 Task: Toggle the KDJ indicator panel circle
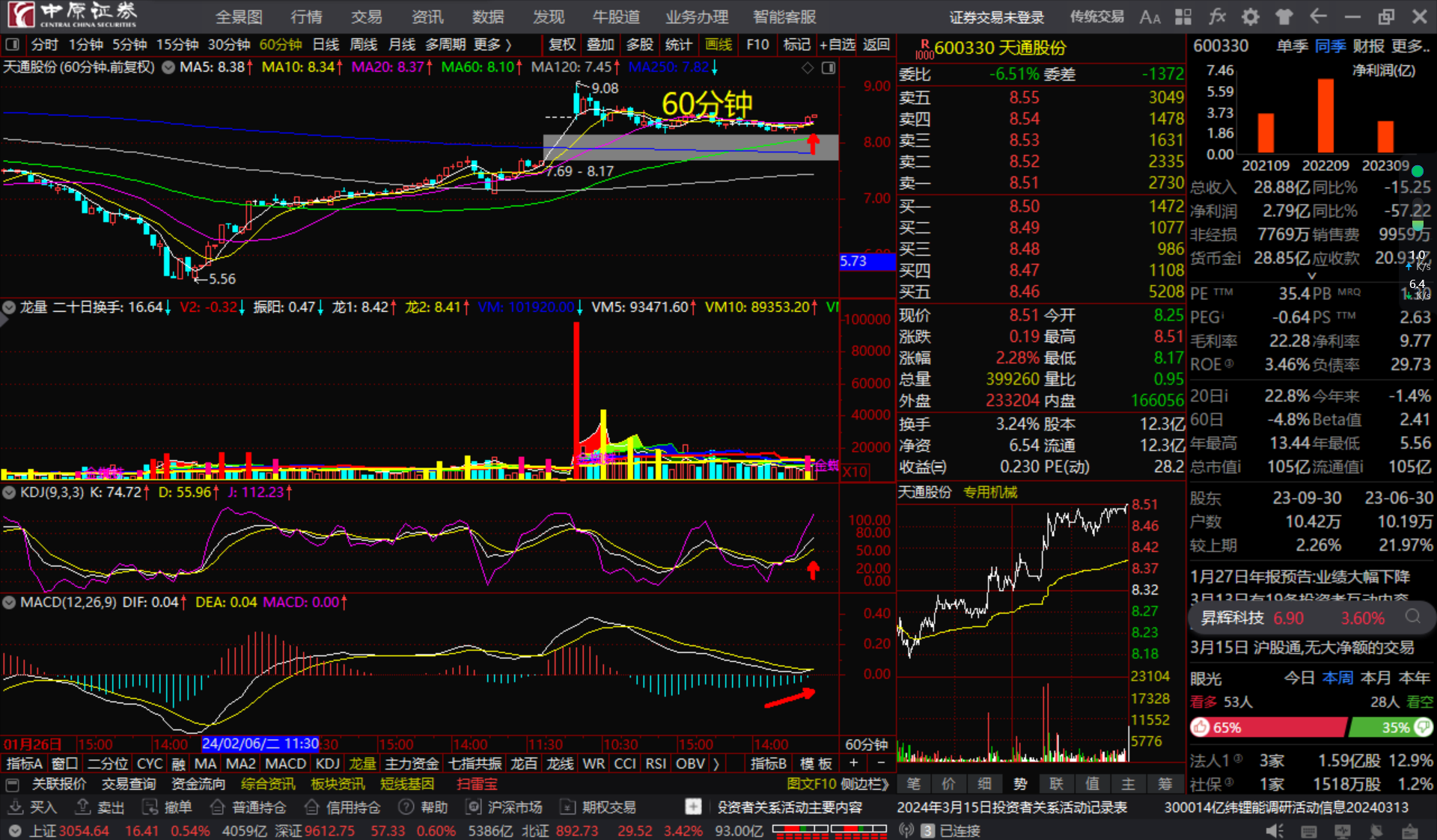click(x=9, y=492)
